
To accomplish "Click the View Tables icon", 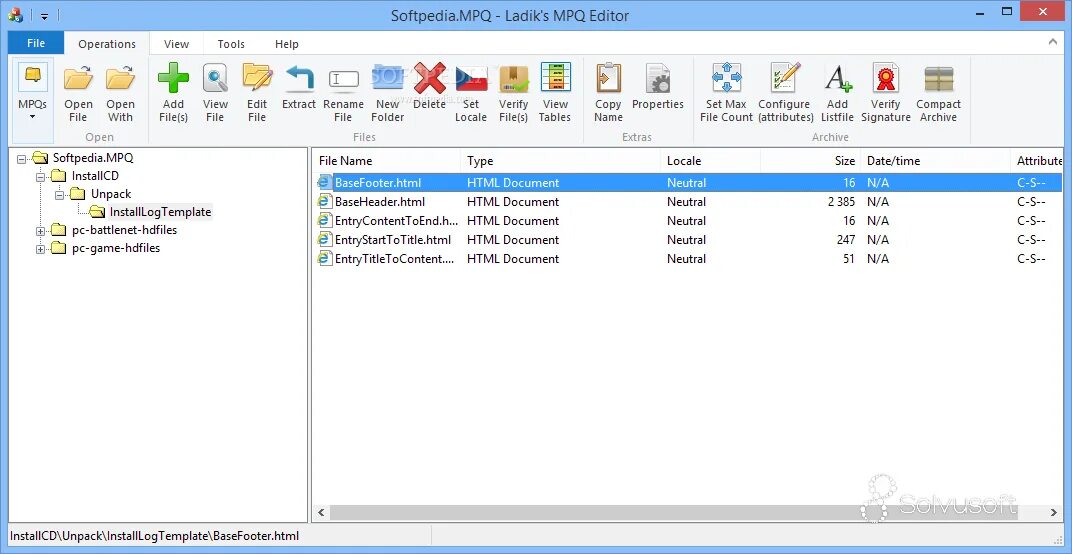I will [555, 77].
